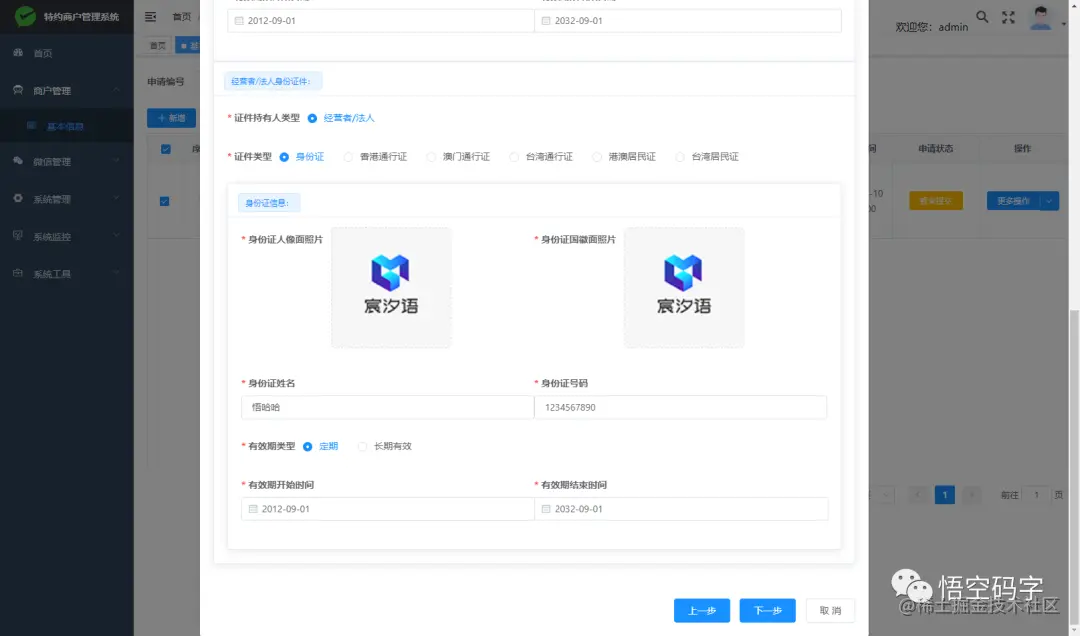Expand the 系统监控 menu chevron
Viewport: 1080px width, 636px height.
(116, 235)
